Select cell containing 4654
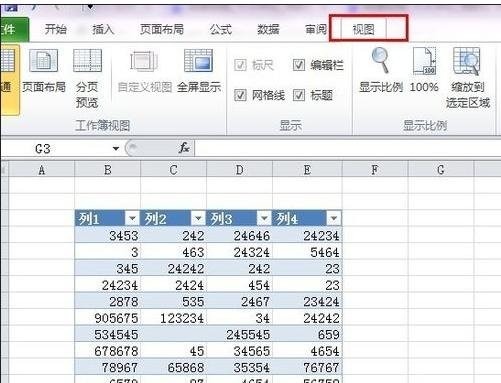Image resolution: width=501 pixels, height=383 pixels. (307, 351)
